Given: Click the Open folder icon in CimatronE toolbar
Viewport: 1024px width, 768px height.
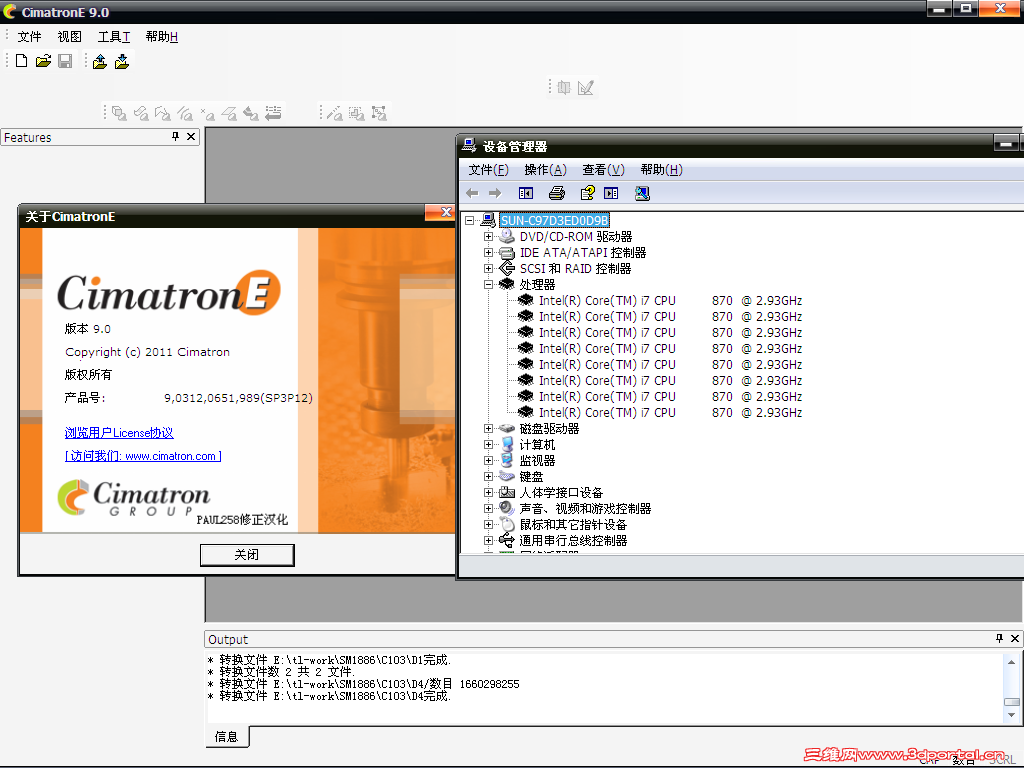Looking at the screenshot, I should pyautogui.click(x=43, y=61).
